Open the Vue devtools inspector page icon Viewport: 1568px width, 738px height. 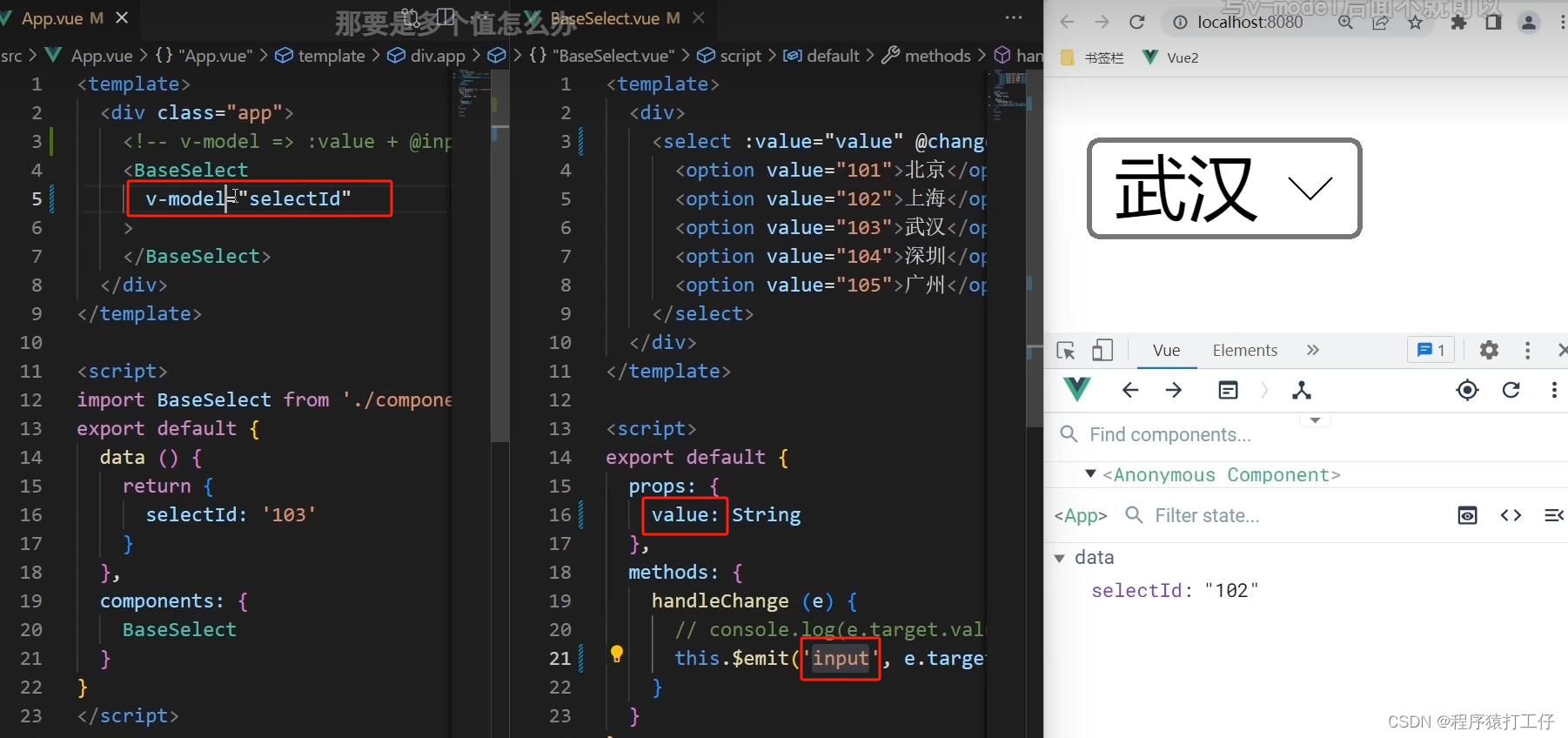(x=1228, y=390)
